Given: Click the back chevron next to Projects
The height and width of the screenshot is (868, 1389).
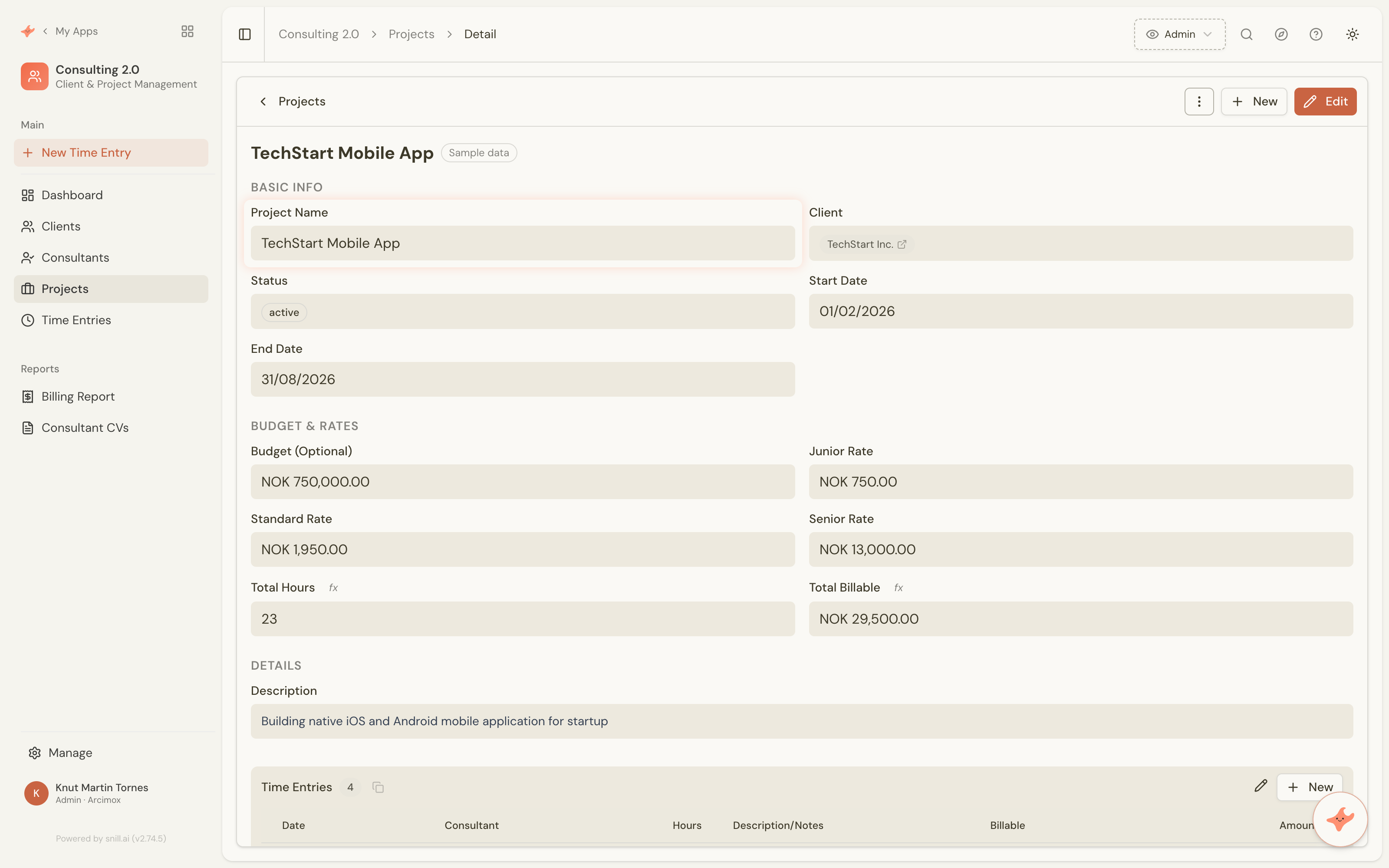Looking at the screenshot, I should click(263, 102).
